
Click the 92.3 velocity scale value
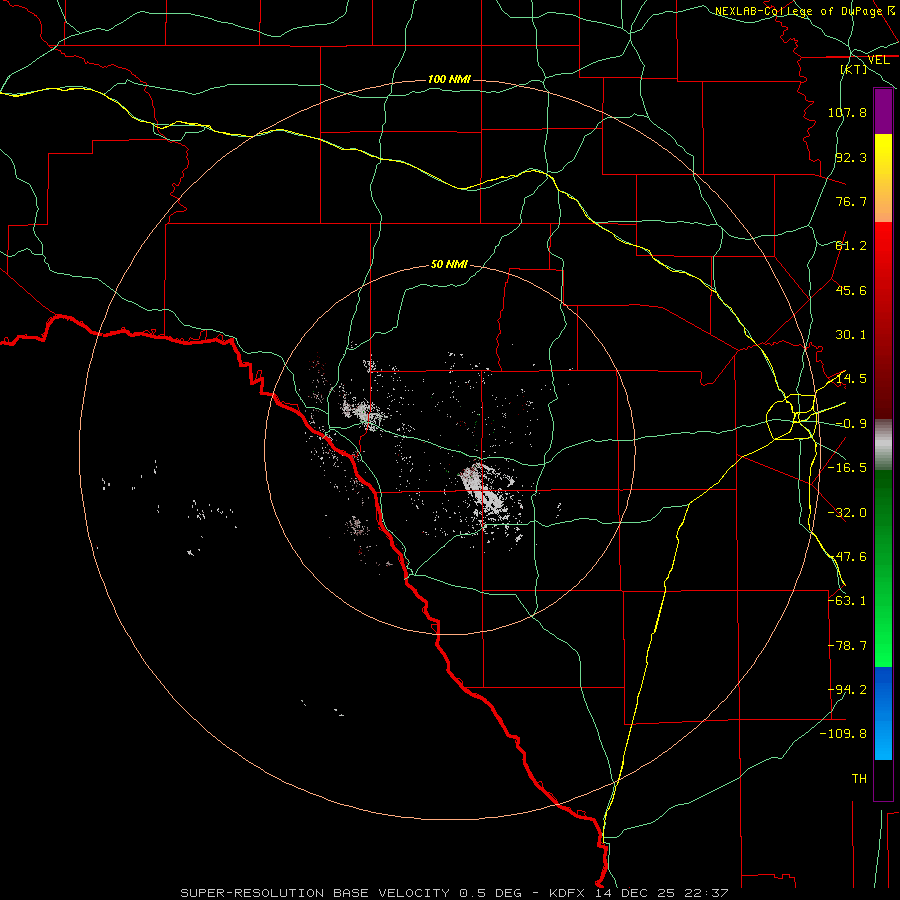(x=851, y=157)
